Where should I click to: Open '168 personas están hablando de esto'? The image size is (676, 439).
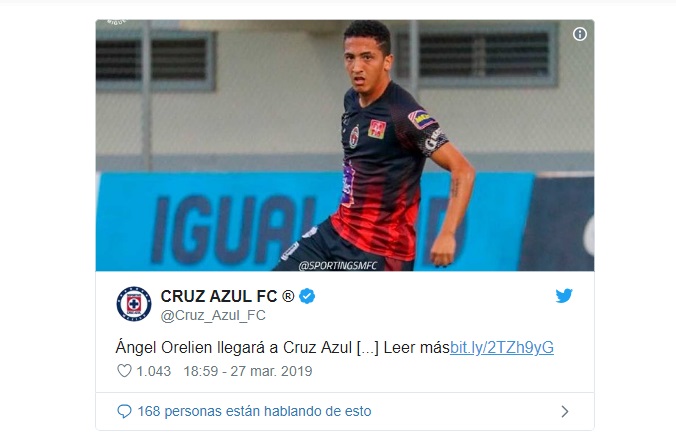(254, 411)
